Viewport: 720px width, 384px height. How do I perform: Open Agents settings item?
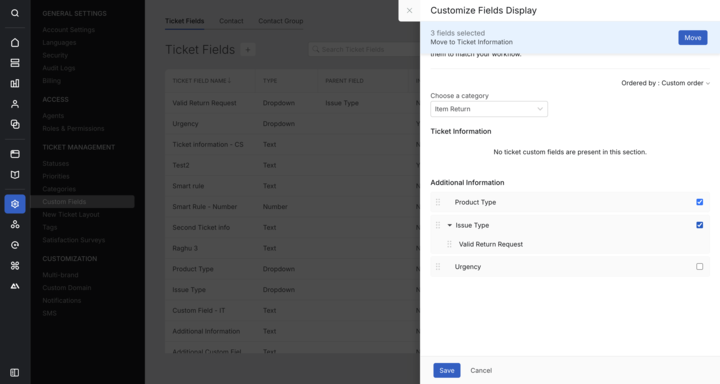53,116
